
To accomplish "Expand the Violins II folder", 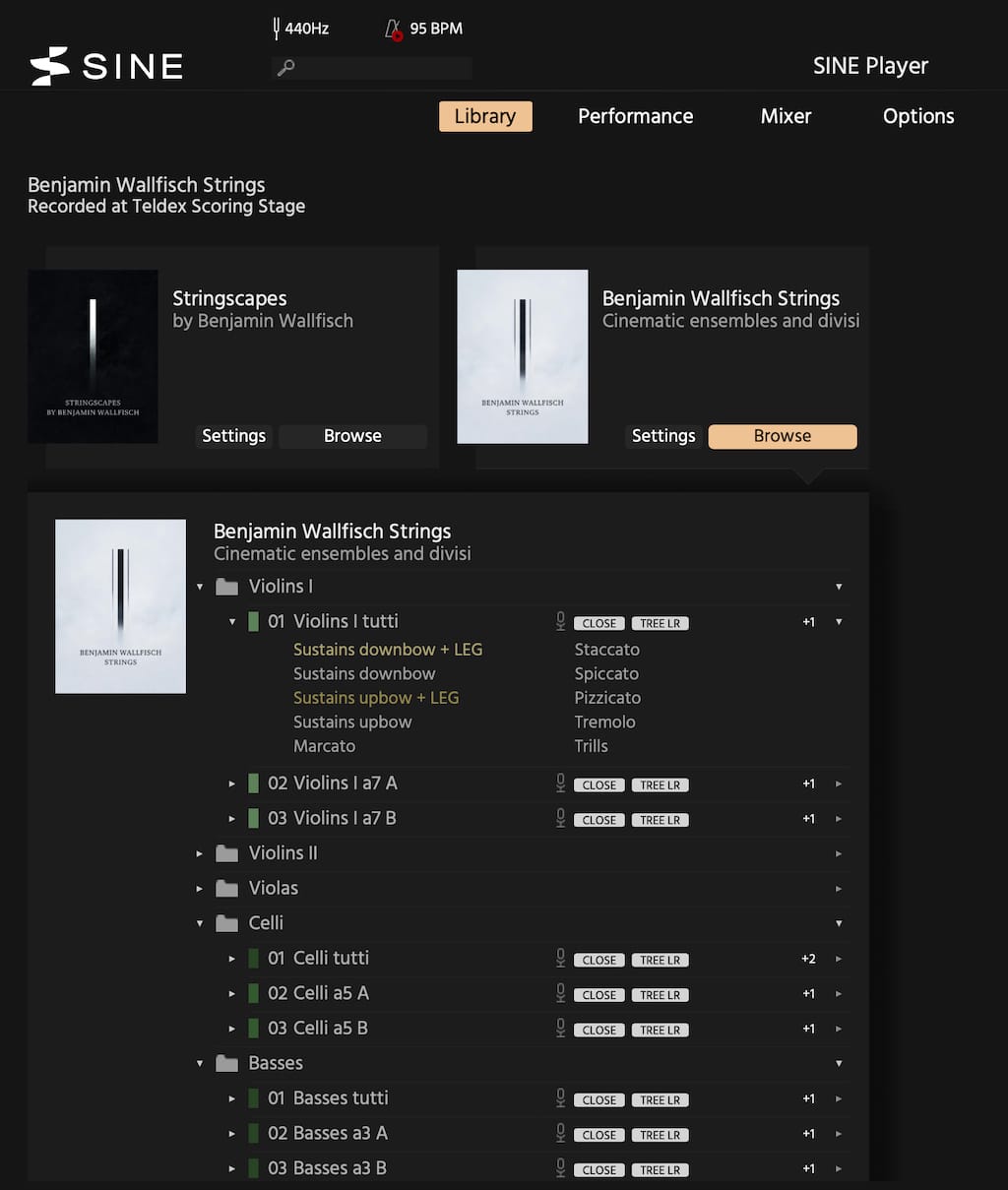I will tap(200, 853).
